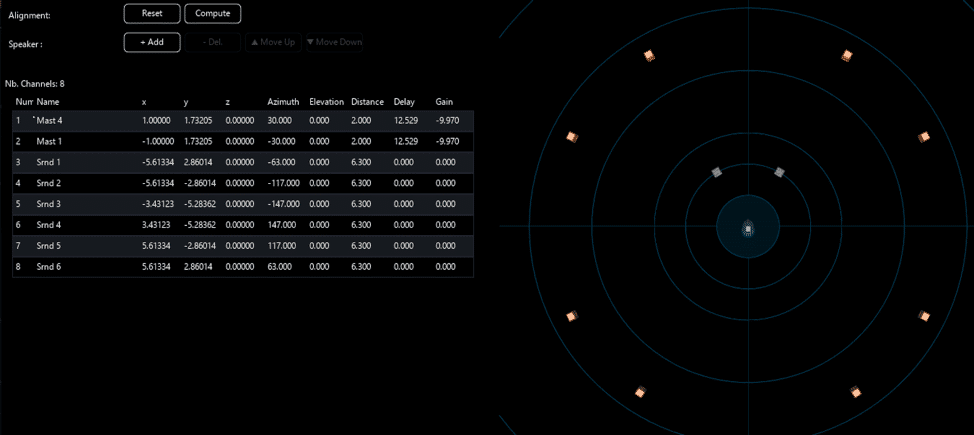
Task: Click the Distance column header
Action: 367,102
